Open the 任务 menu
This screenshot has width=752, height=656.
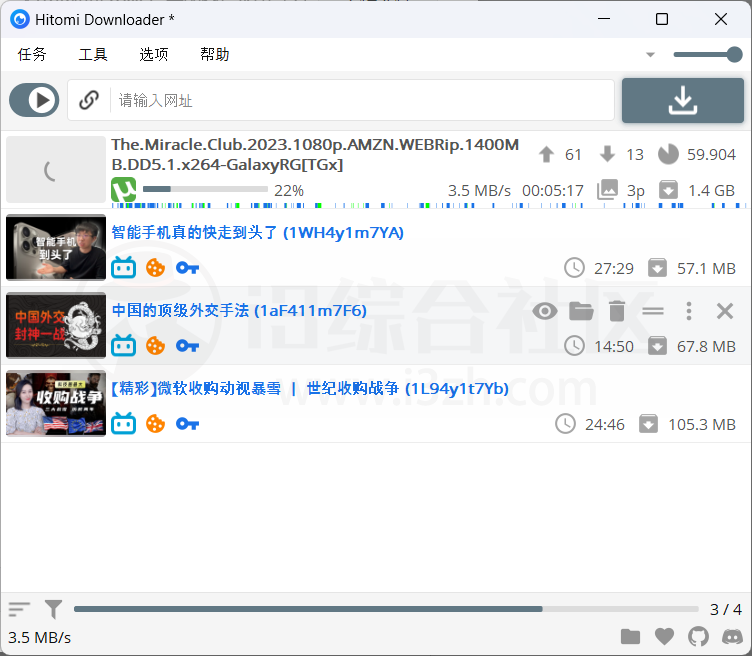click(x=32, y=54)
